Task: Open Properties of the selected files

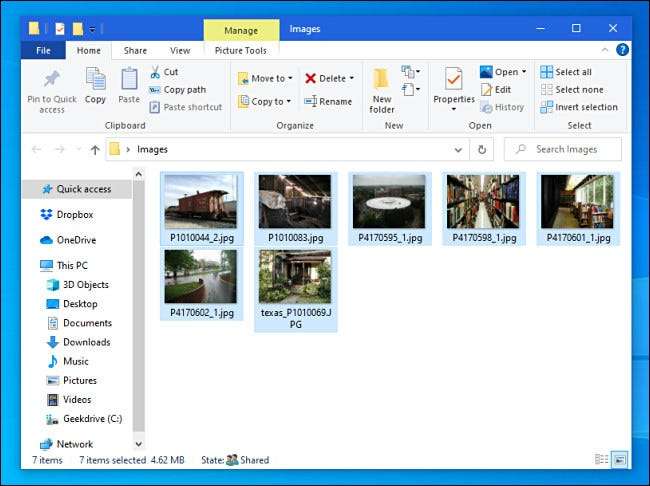Action: pyautogui.click(x=453, y=80)
